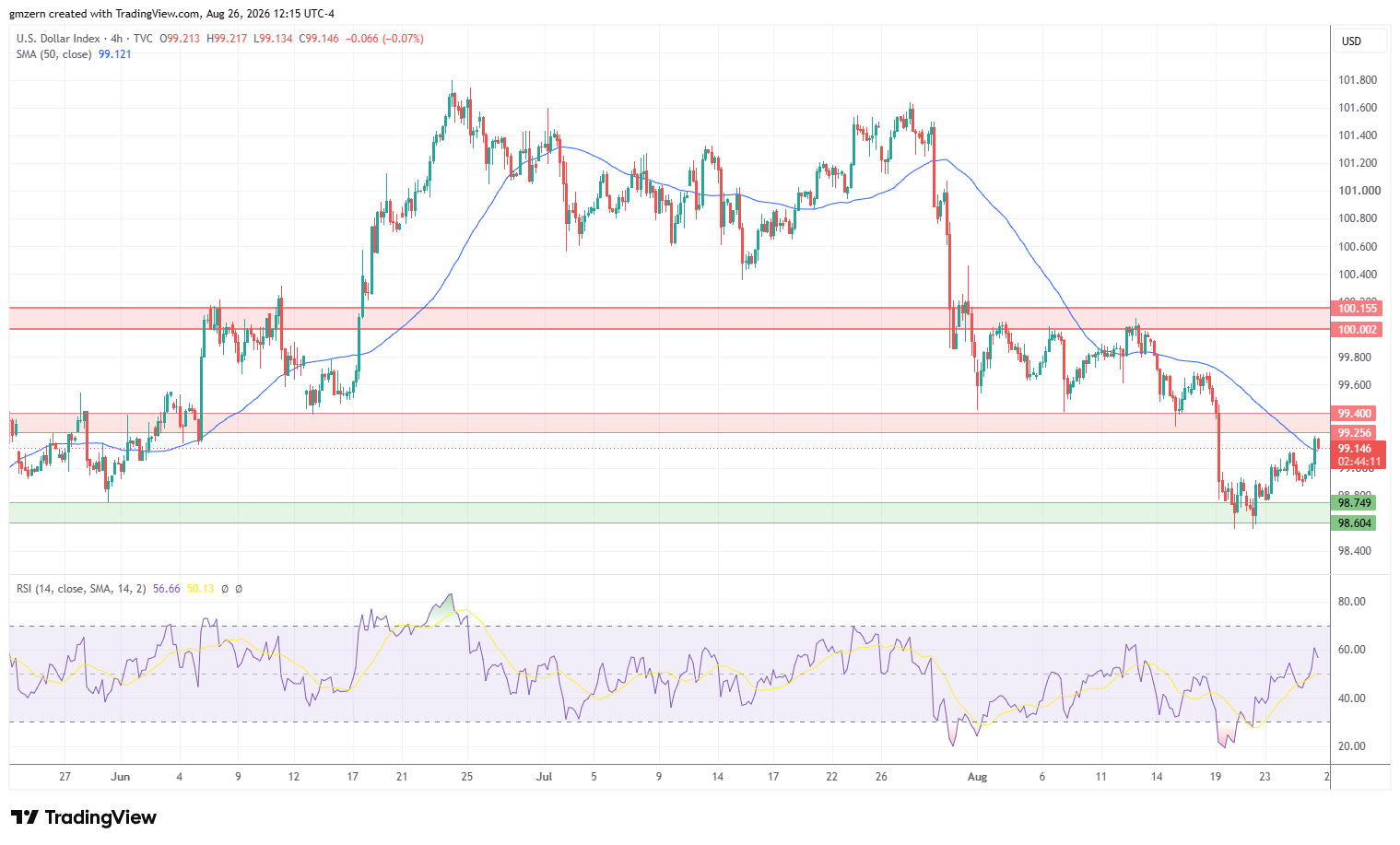Click the TradingView logo at bottom left
Viewport: 1400px width, 845px height.
tap(84, 817)
